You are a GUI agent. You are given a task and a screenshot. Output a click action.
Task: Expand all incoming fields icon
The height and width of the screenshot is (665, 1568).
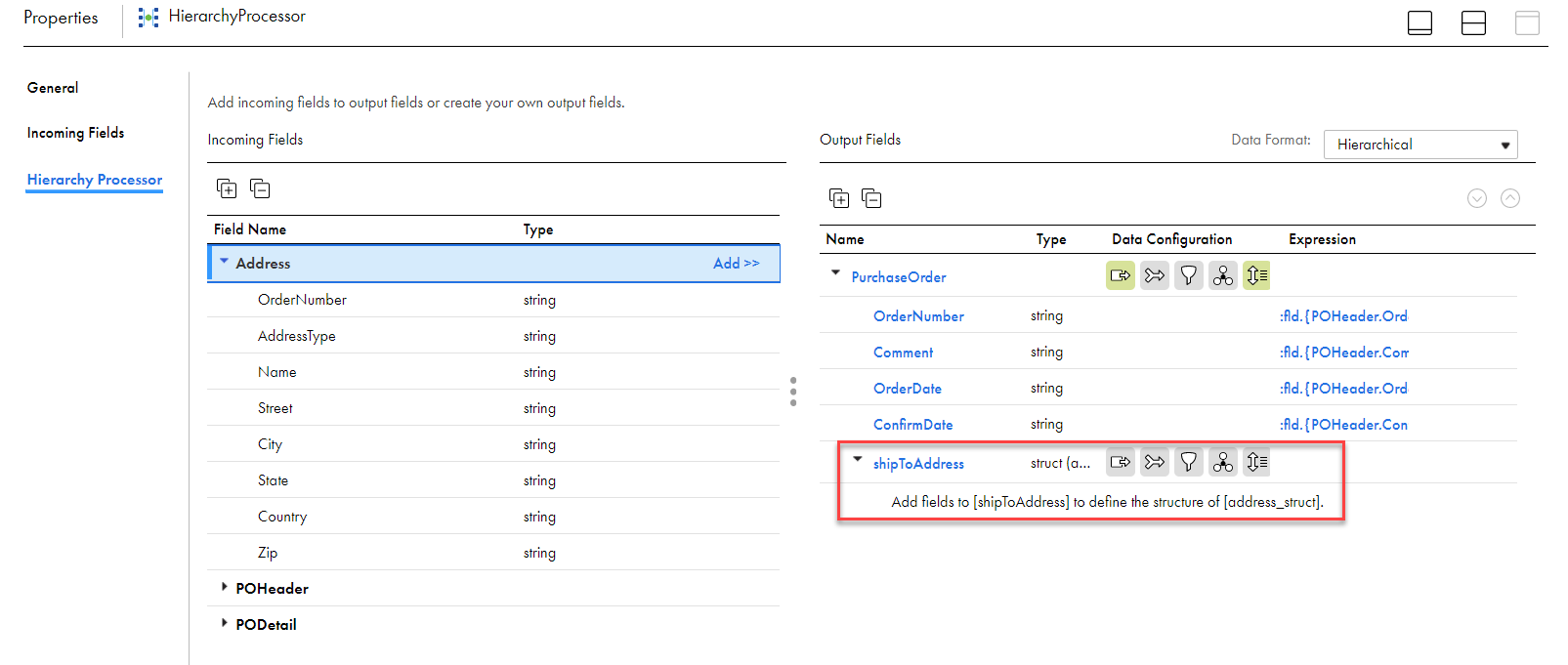(227, 188)
